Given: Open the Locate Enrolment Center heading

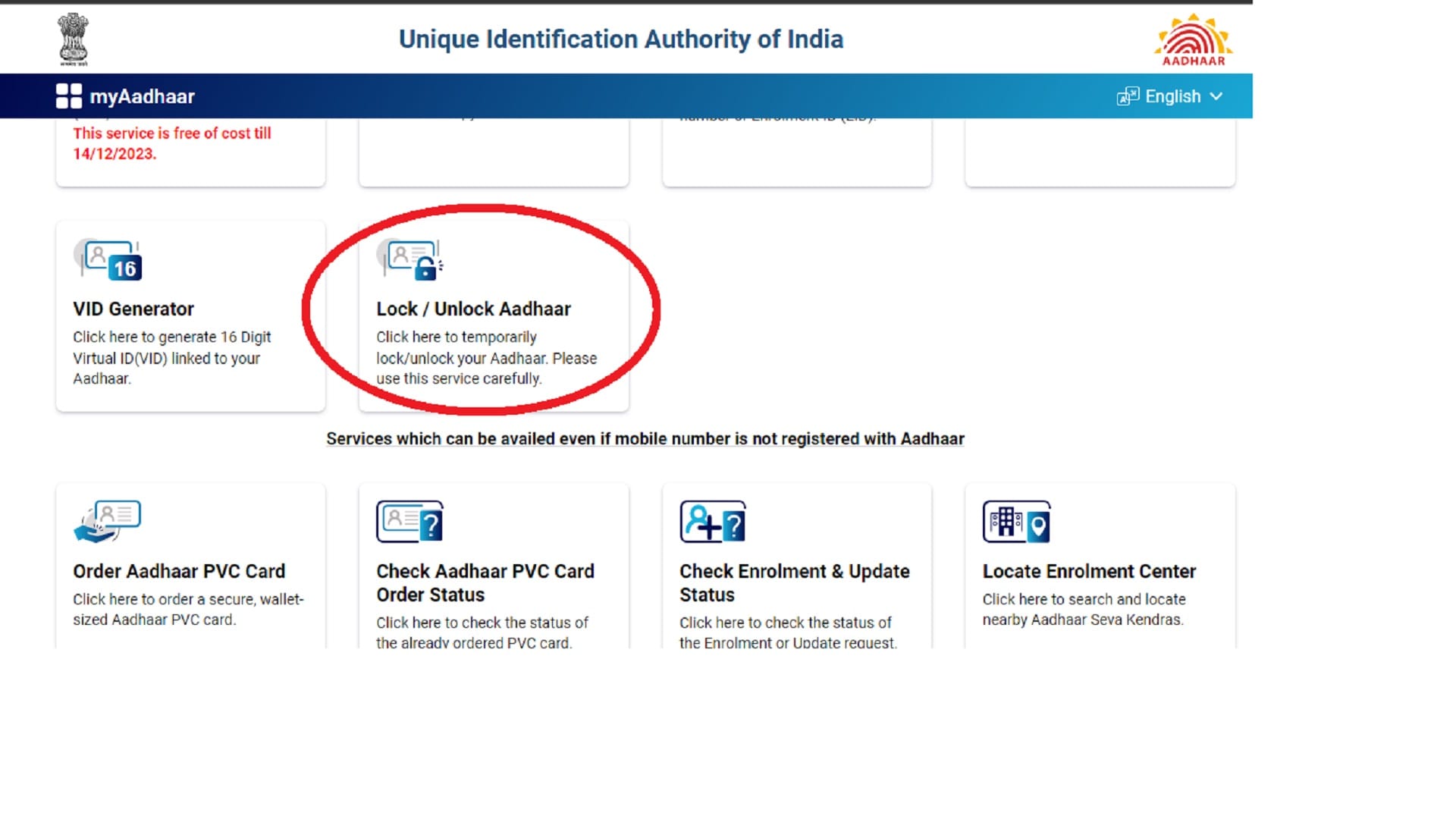Looking at the screenshot, I should 1089,571.
